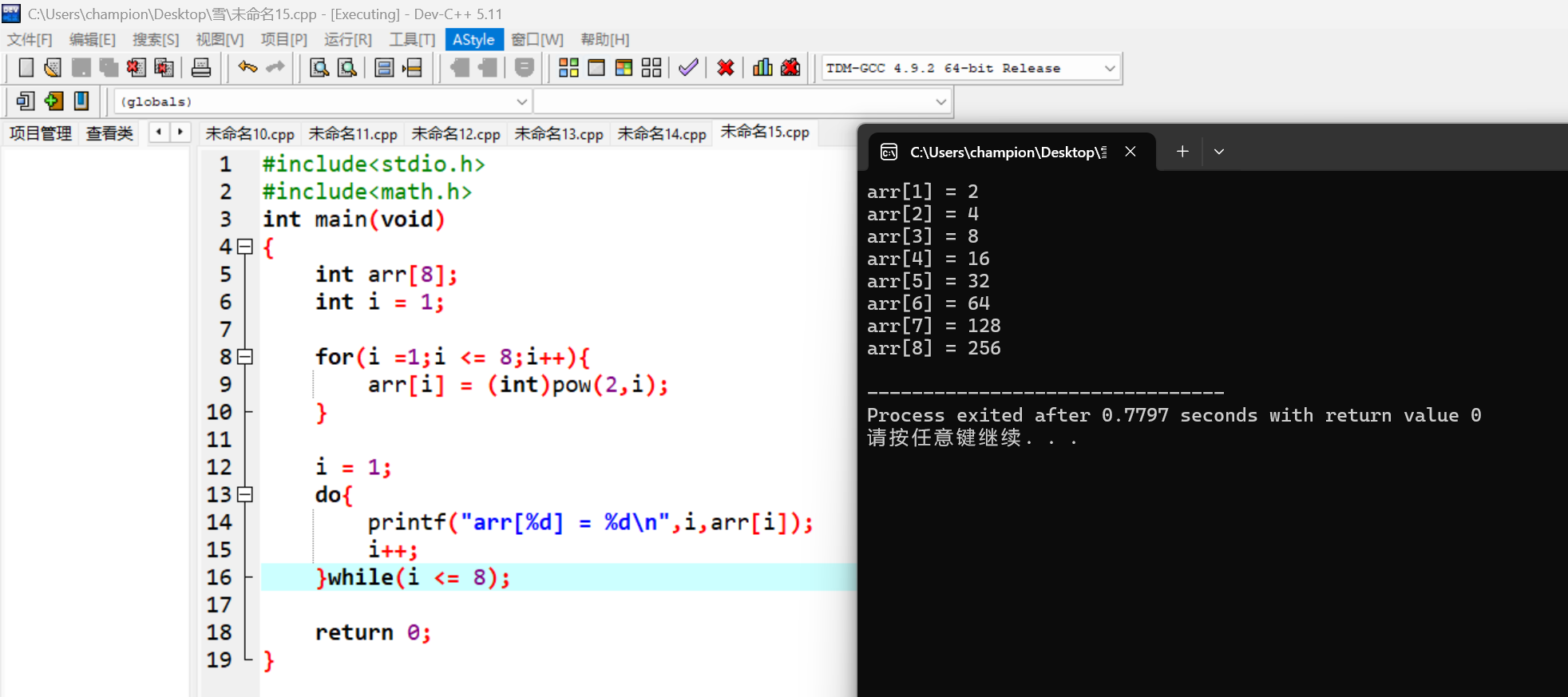This screenshot has width=1568, height=697.
Task: Open the 编辑[E] menu
Action: click(93, 40)
